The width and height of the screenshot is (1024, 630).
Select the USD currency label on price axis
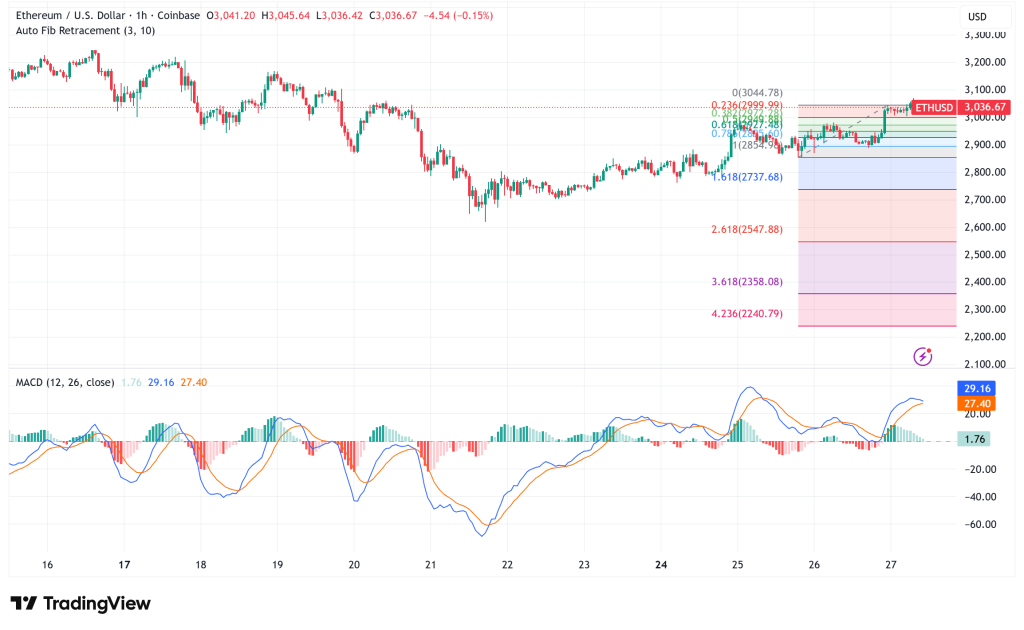pyautogui.click(x=978, y=16)
